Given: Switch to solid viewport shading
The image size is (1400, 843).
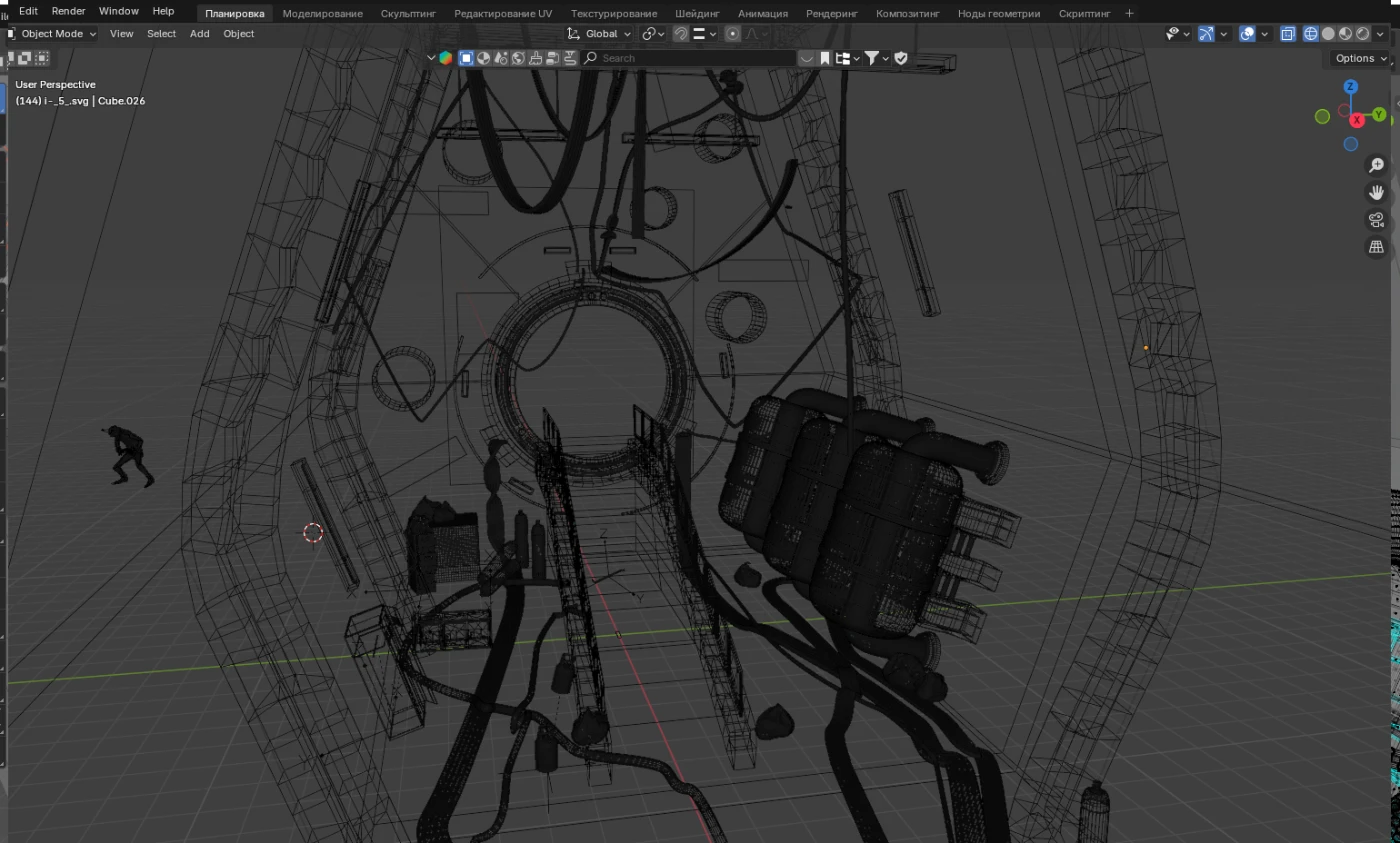Looking at the screenshot, I should [x=1328, y=33].
